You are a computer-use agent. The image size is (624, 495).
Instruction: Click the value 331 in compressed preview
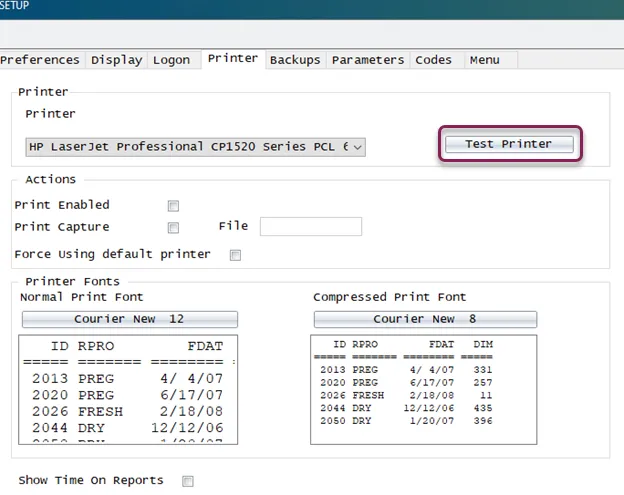pyautogui.click(x=483, y=370)
